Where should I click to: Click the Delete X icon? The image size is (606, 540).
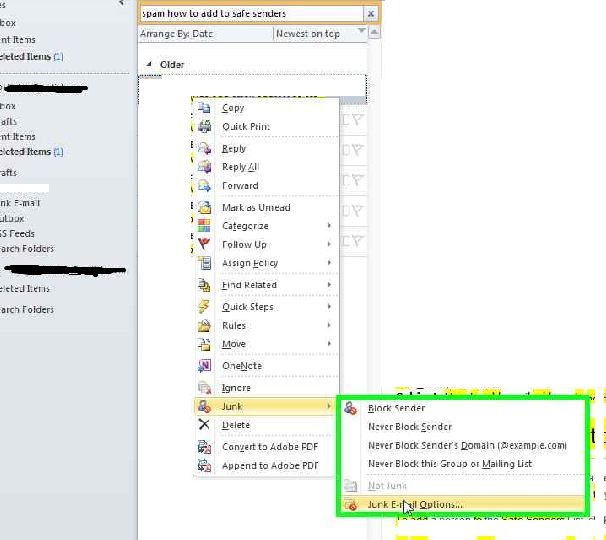(x=205, y=425)
